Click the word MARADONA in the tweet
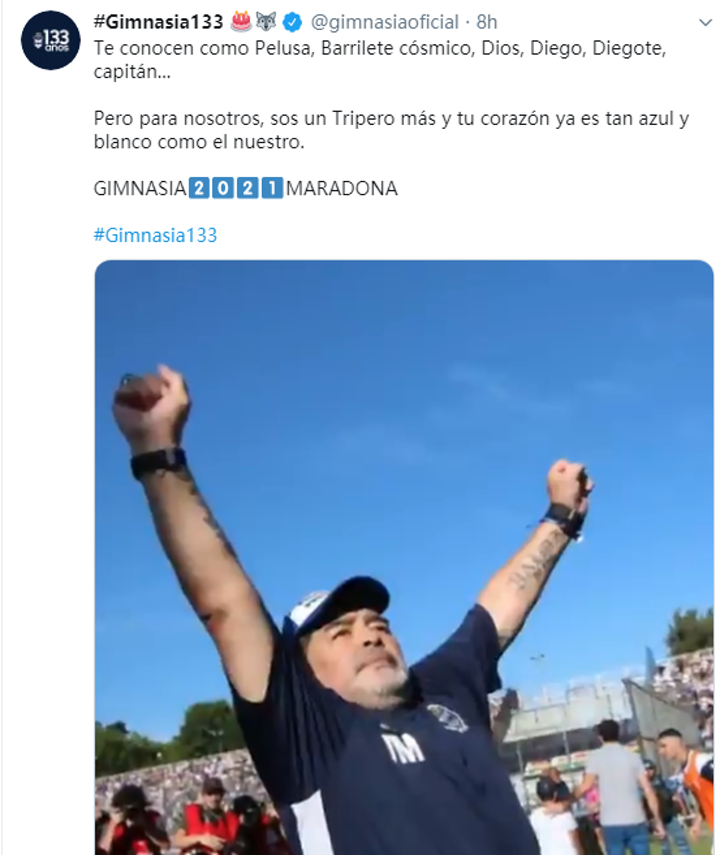This screenshot has height=855, width=720. coord(342,188)
